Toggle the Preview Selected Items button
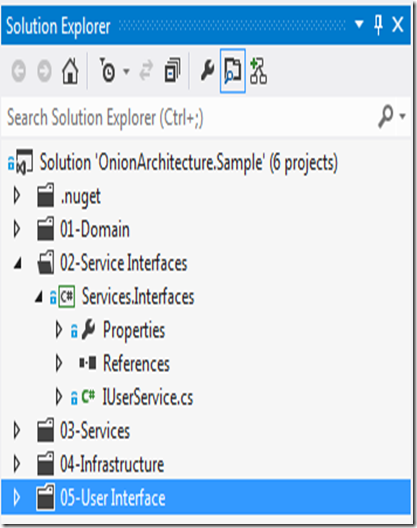 [233, 70]
